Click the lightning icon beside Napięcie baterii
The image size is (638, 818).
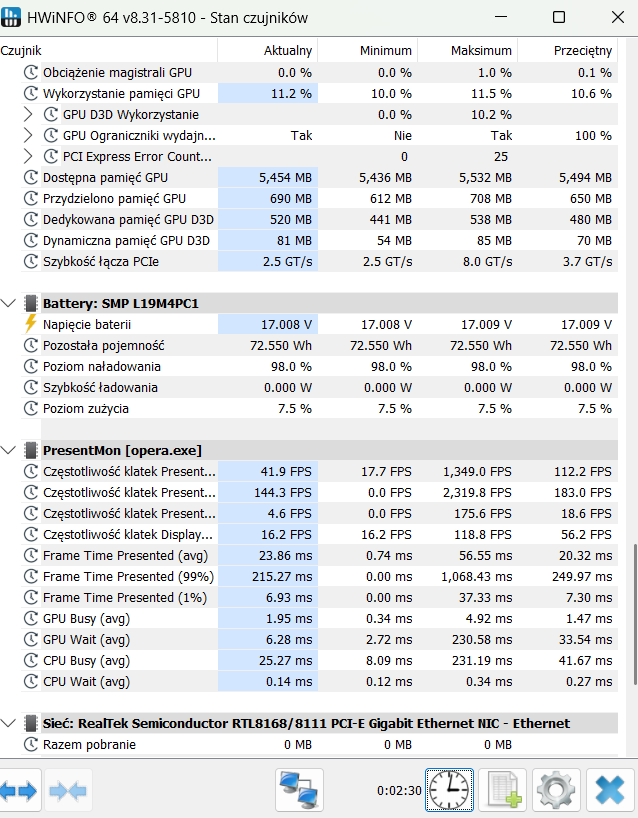click(x=31, y=324)
